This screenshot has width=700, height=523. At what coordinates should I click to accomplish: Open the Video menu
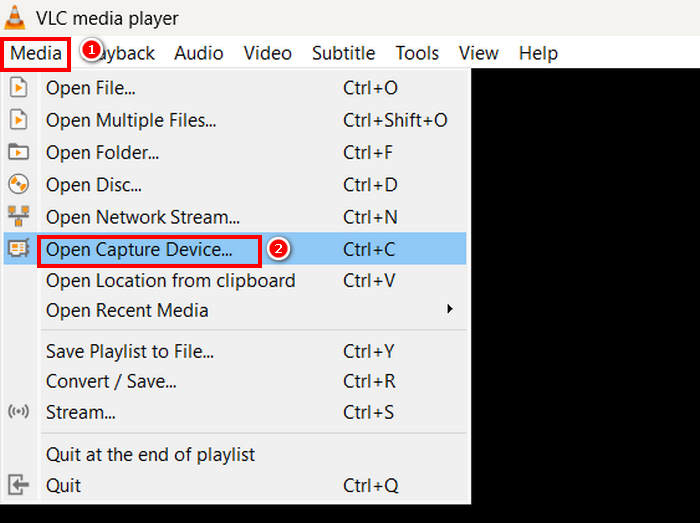pyautogui.click(x=267, y=53)
